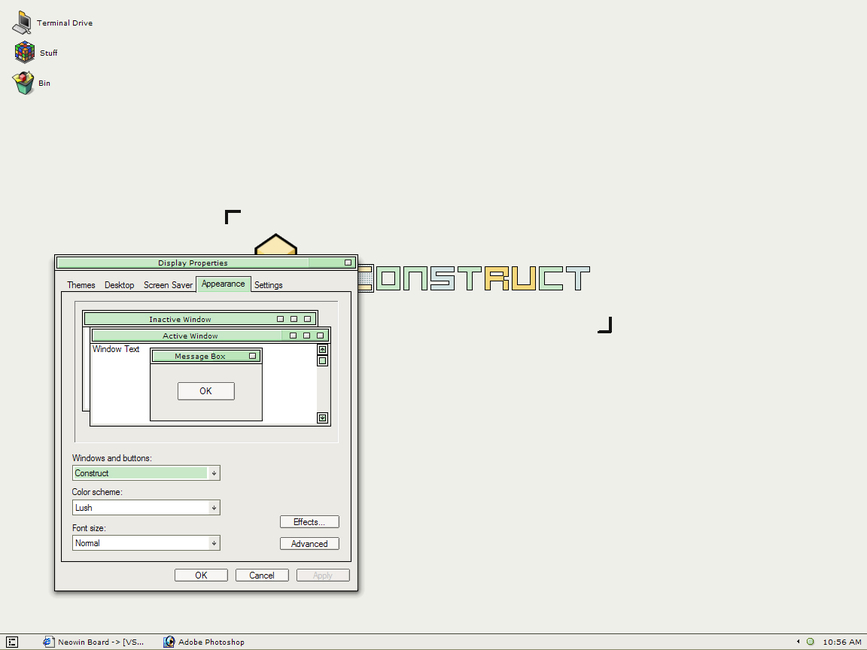867x650 pixels.
Task: Click OK in preview Message Box
Action: coord(206,391)
